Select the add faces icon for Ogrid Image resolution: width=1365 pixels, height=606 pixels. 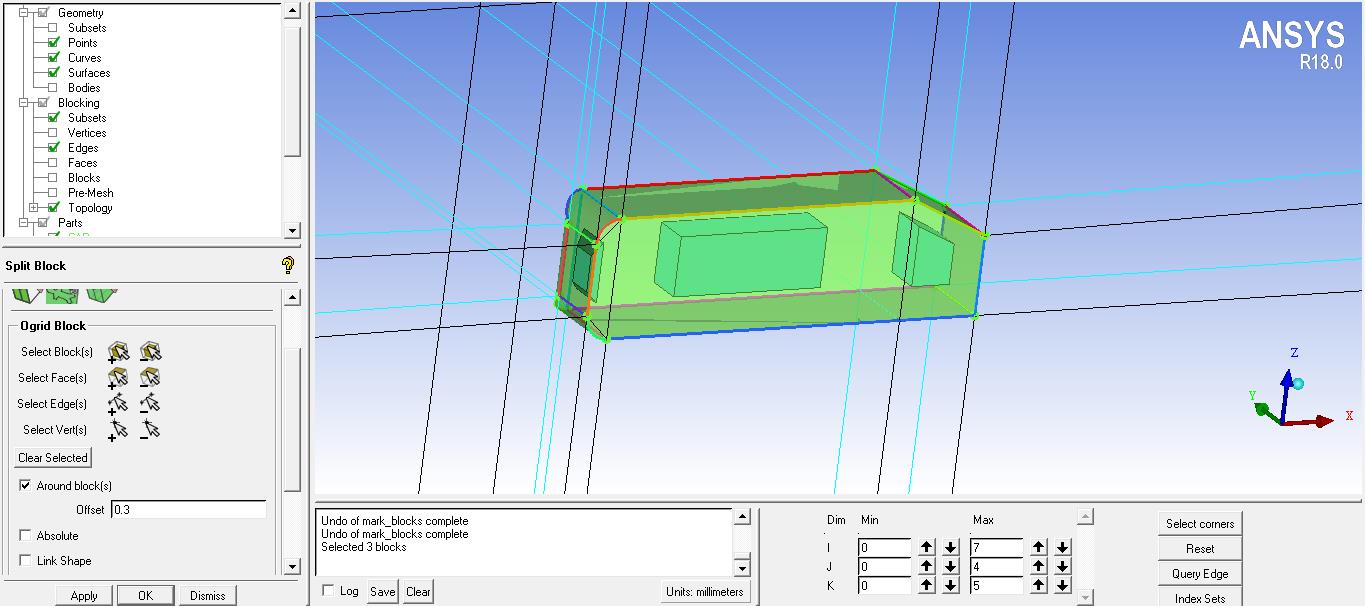click(117, 378)
